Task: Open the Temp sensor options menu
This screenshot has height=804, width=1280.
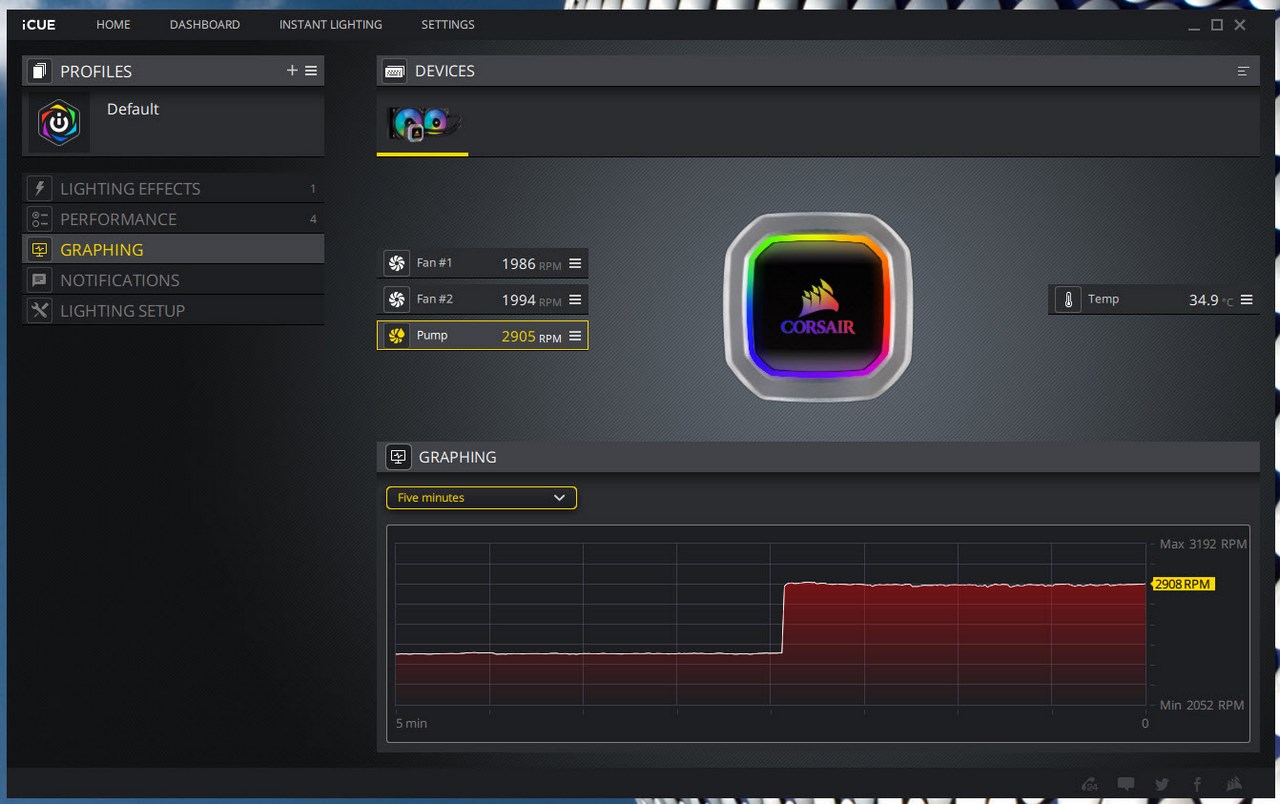Action: [1246, 299]
